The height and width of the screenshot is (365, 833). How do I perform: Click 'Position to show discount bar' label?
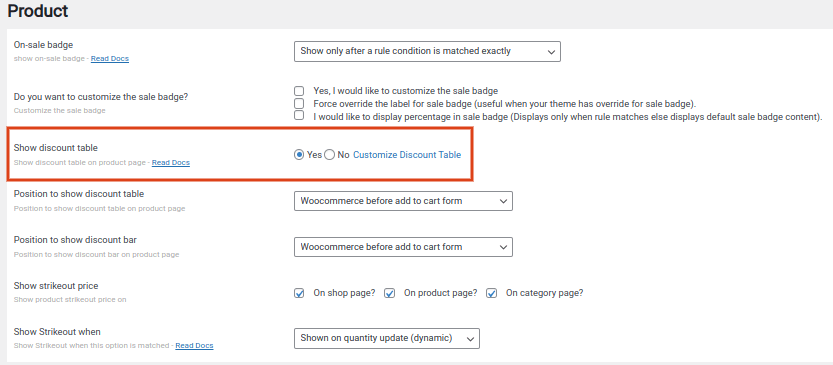[75, 240]
